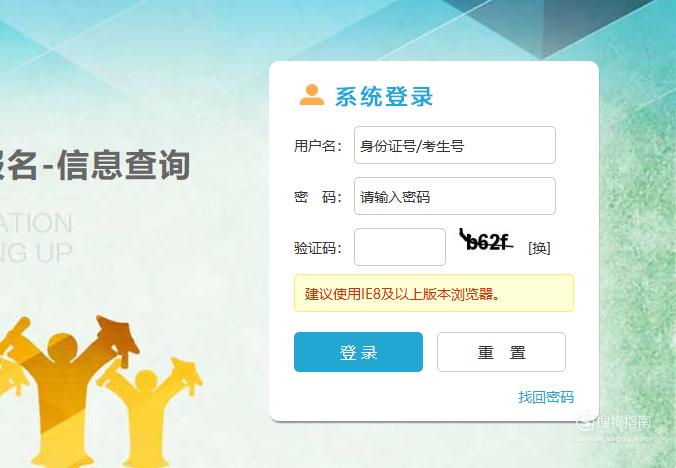Screen dimensions: 676x468
Task: Click the faded NG UP English subtitle
Action: (36, 253)
